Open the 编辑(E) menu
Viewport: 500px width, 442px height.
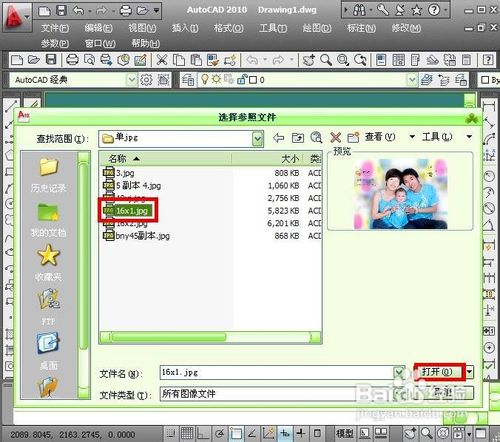click(98, 28)
